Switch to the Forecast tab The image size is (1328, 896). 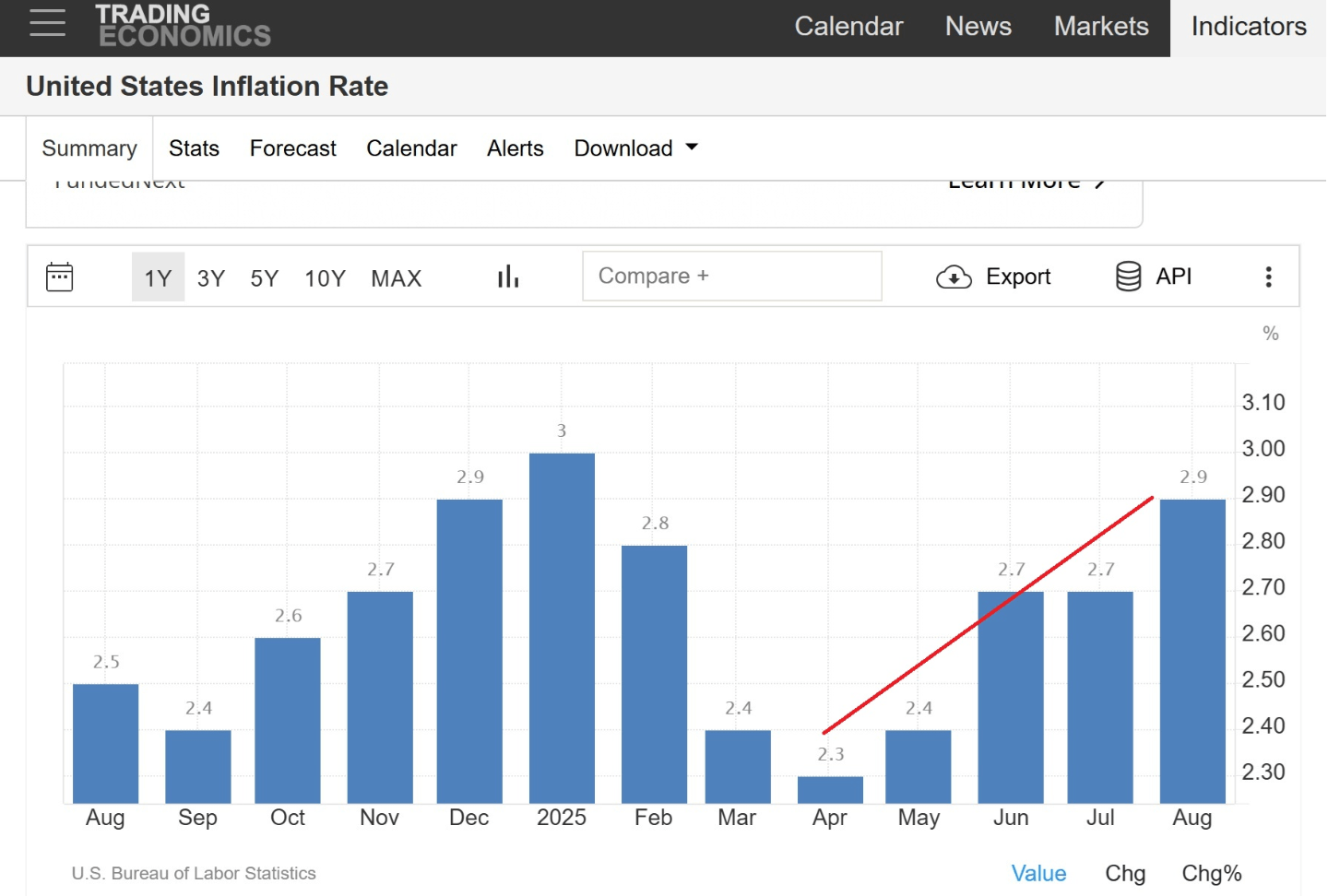coord(292,148)
